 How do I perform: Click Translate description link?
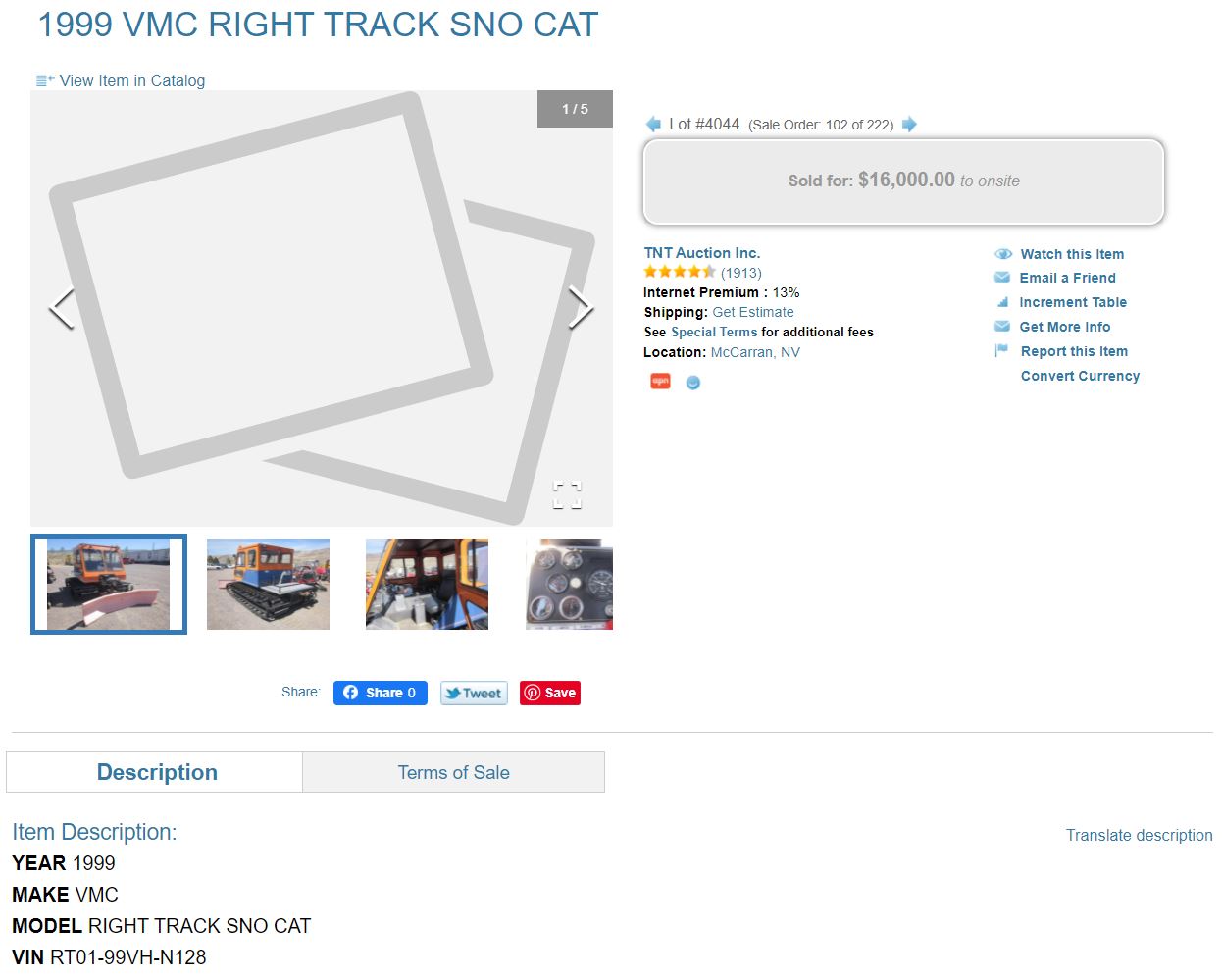pos(1139,835)
